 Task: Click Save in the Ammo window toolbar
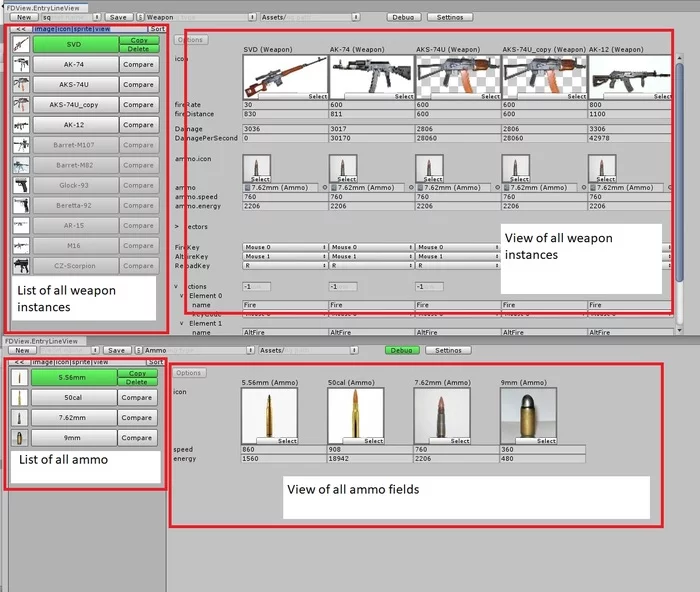tap(117, 350)
